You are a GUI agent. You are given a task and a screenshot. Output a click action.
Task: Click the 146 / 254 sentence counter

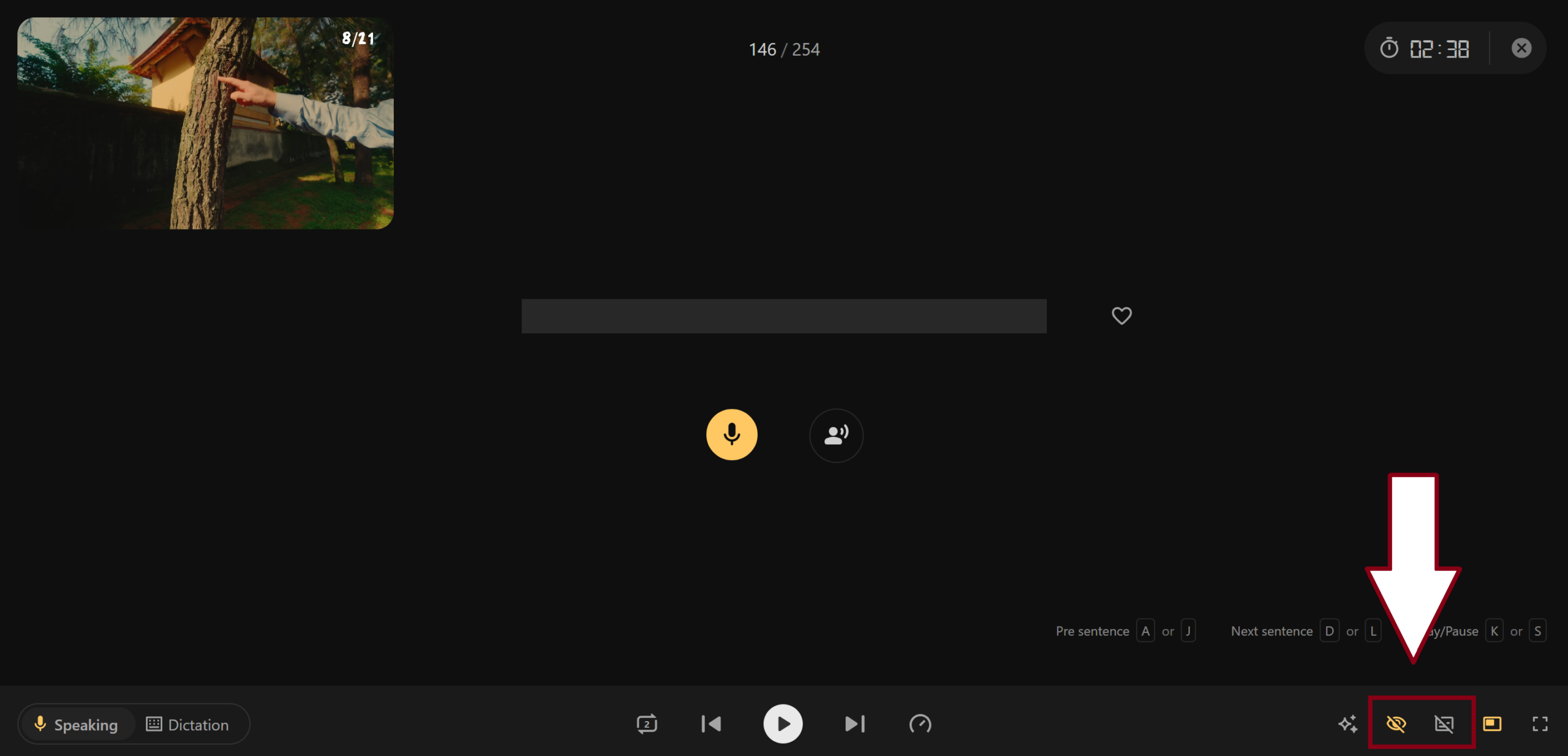(x=783, y=50)
